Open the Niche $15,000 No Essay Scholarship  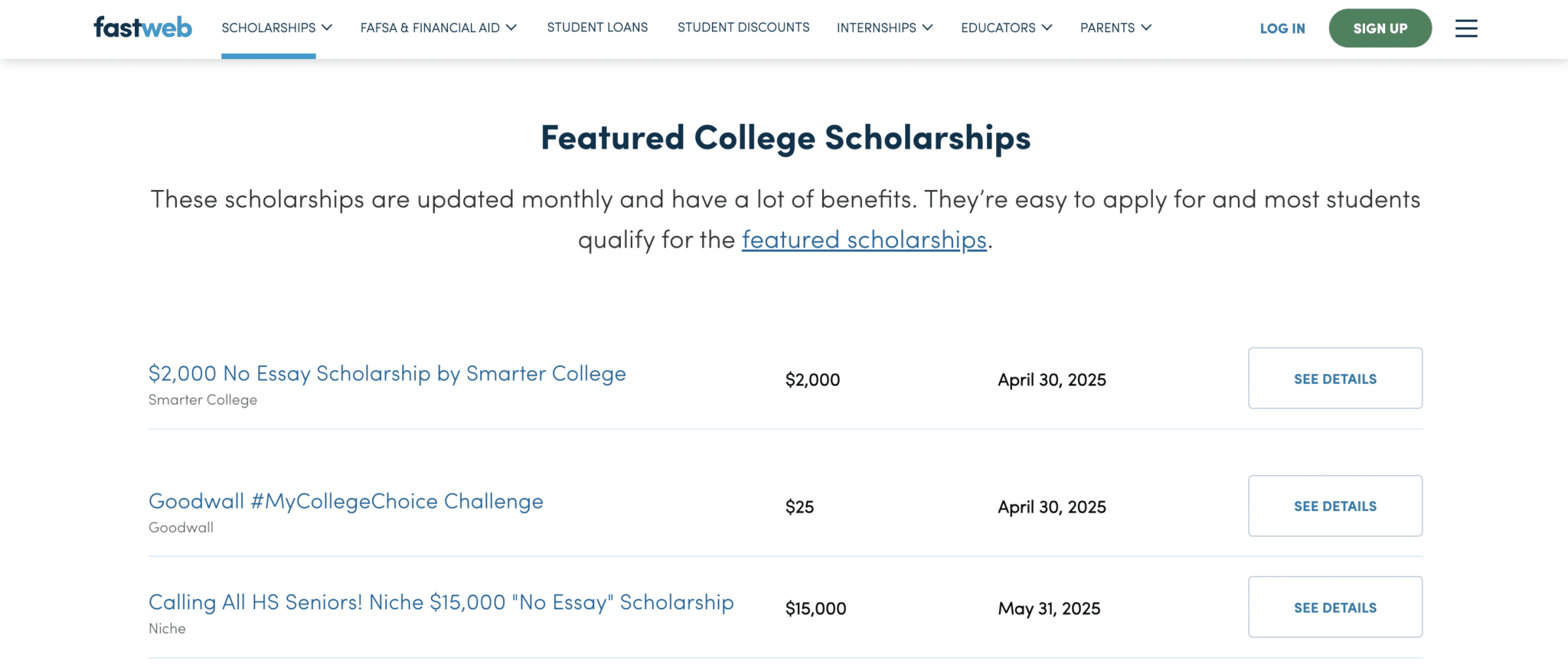point(440,602)
